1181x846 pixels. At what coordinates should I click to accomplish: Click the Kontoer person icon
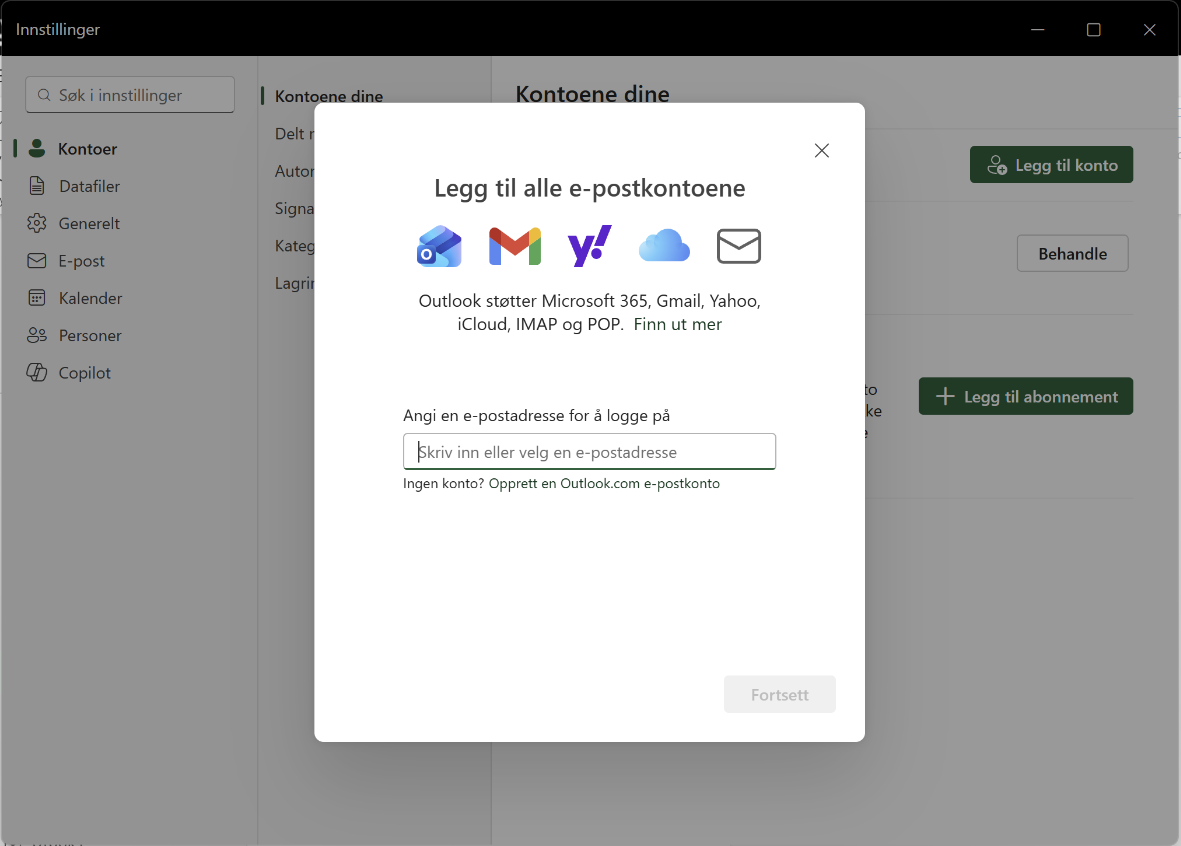[x=36, y=148]
